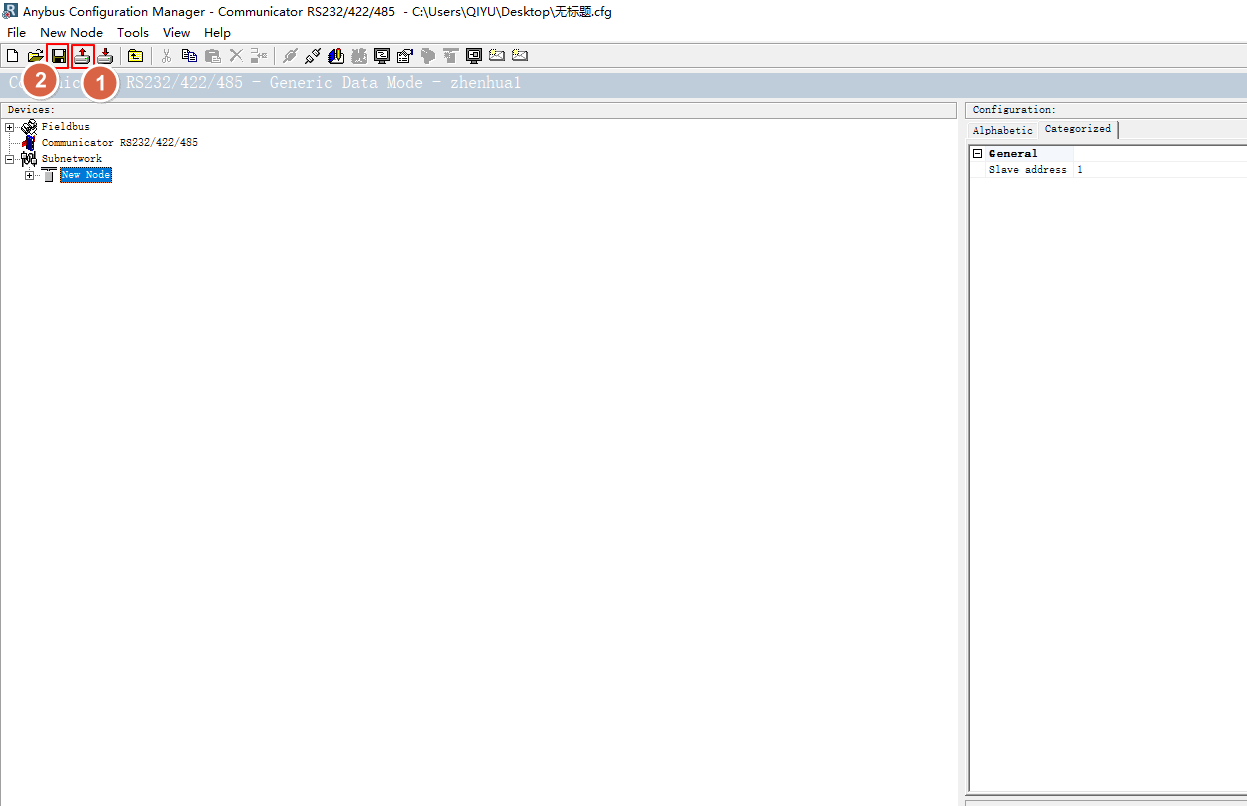The height and width of the screenshot is (806, 1247).
Task: Collapse the Subnetwork tree branch
Action: [10, 159]
